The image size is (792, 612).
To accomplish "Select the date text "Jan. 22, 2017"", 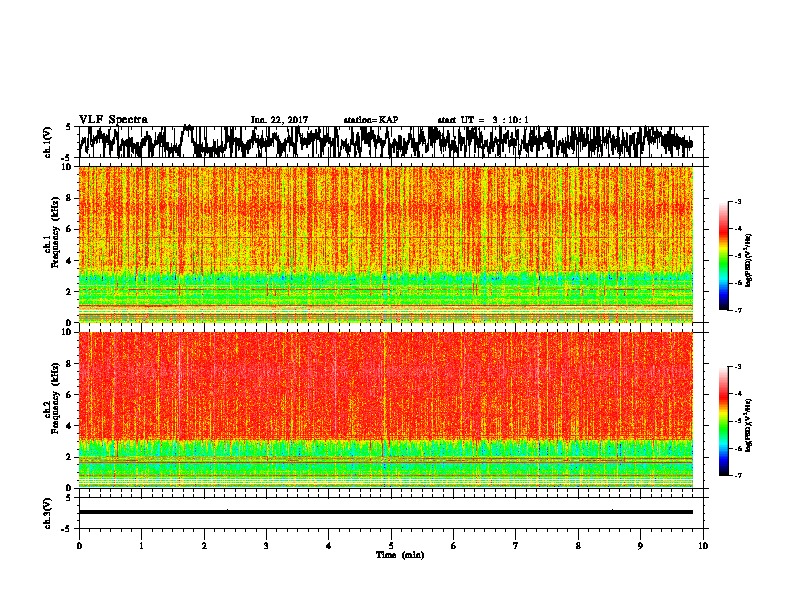I will (x=279, y=120).
